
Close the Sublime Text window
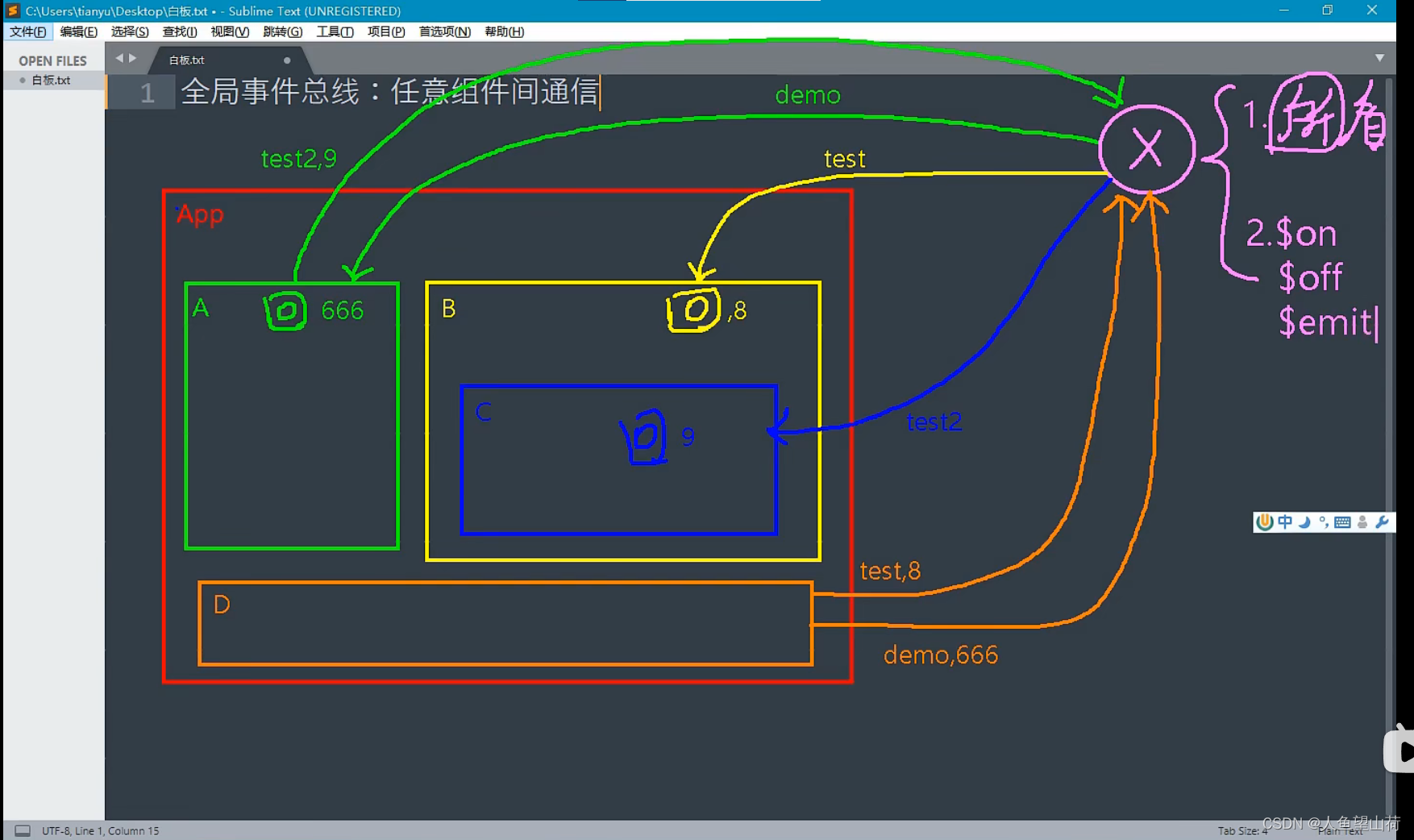1372,10
